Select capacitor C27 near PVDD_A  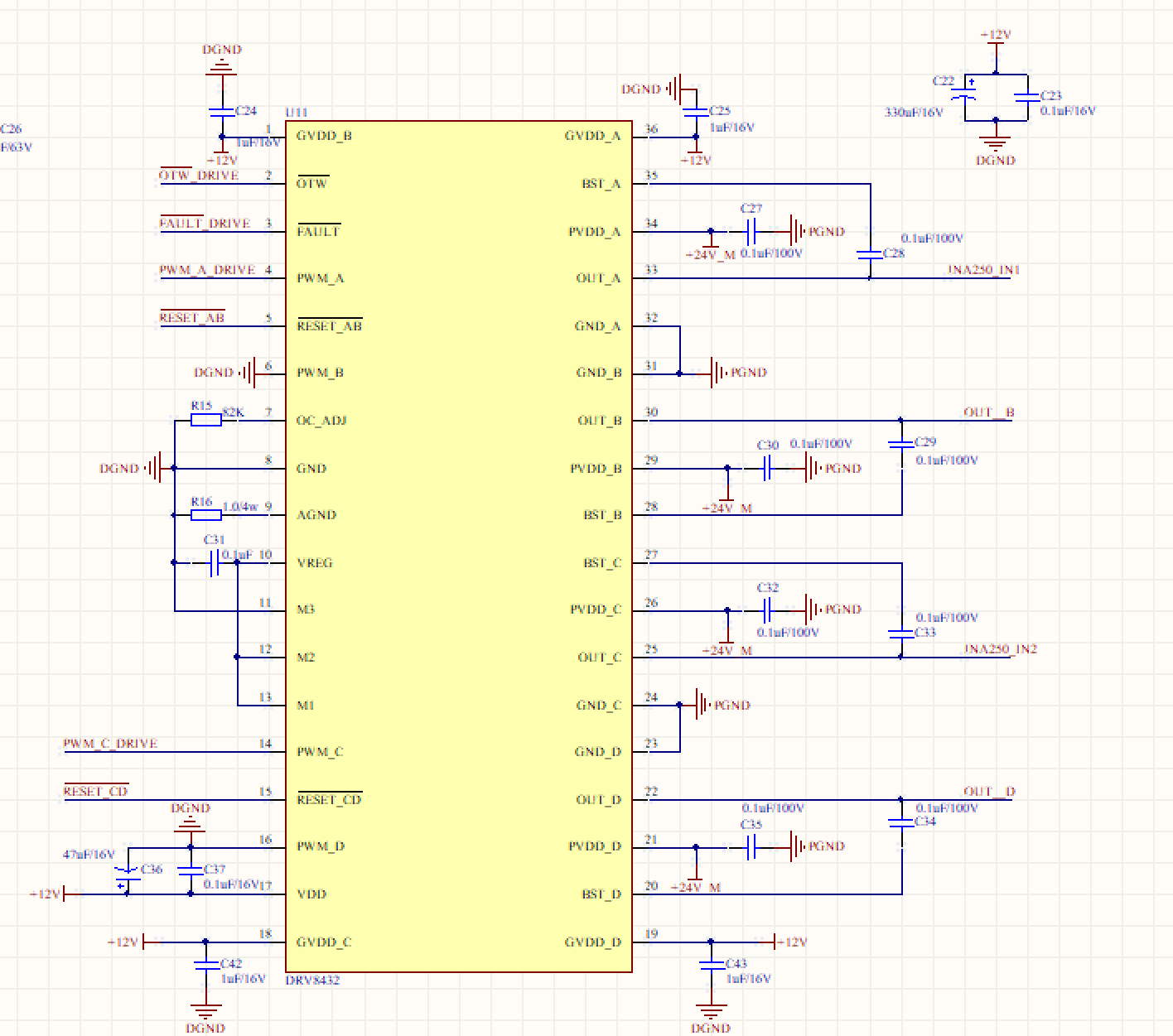pyautogui.click(x=752, y=232)
